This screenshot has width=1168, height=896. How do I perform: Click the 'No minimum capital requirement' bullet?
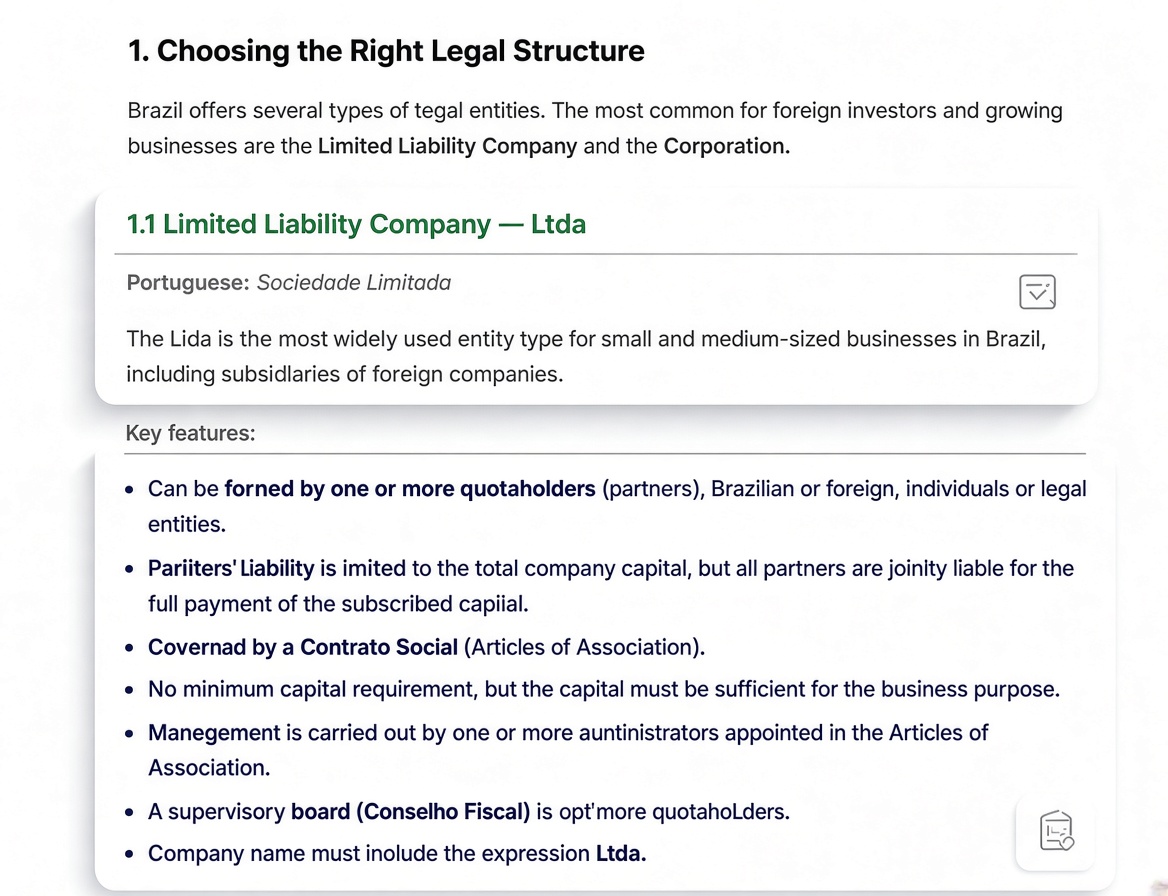pos(603,690)
